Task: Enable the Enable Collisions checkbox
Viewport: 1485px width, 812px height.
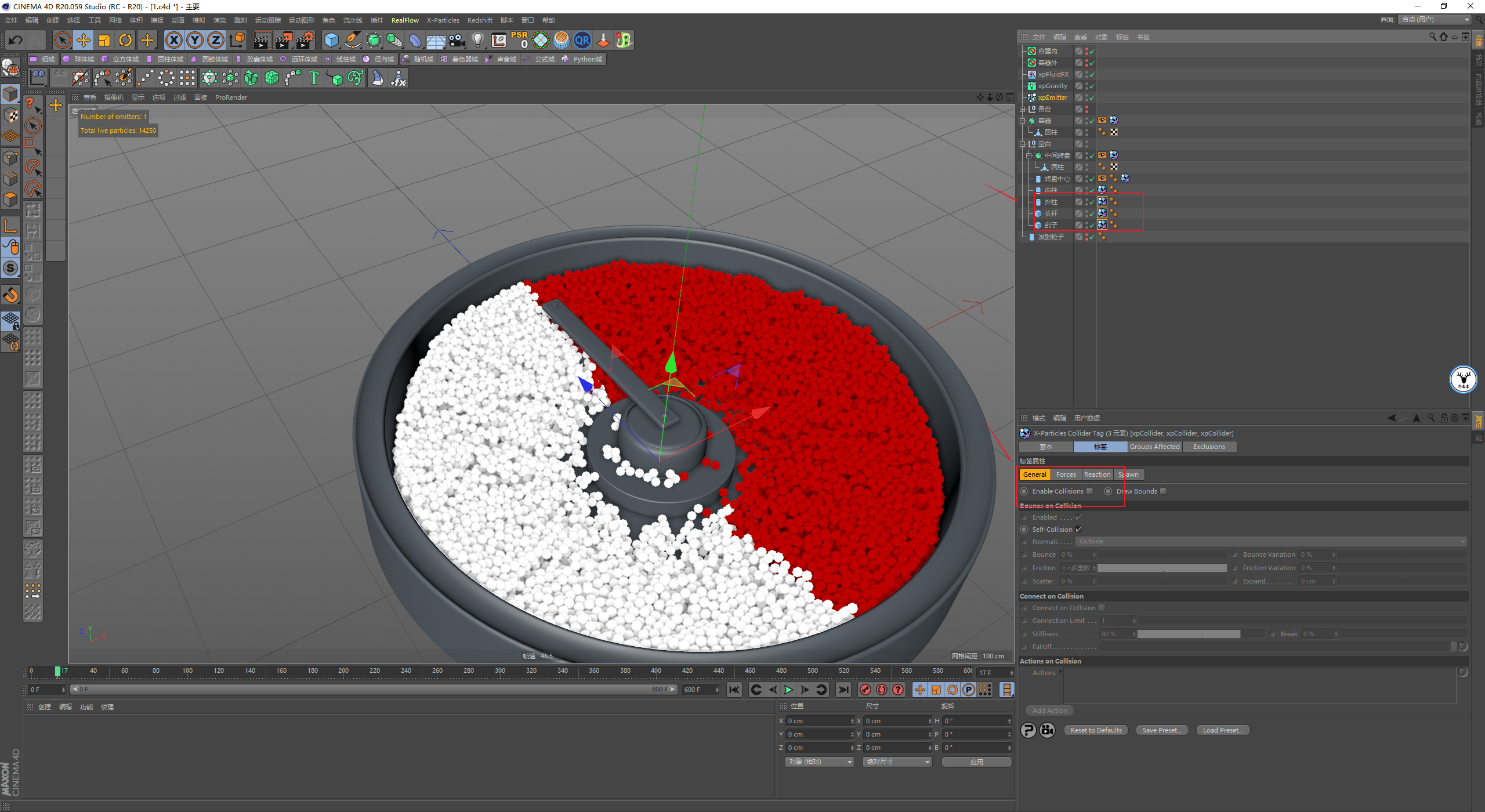Action: (1089, 491)
